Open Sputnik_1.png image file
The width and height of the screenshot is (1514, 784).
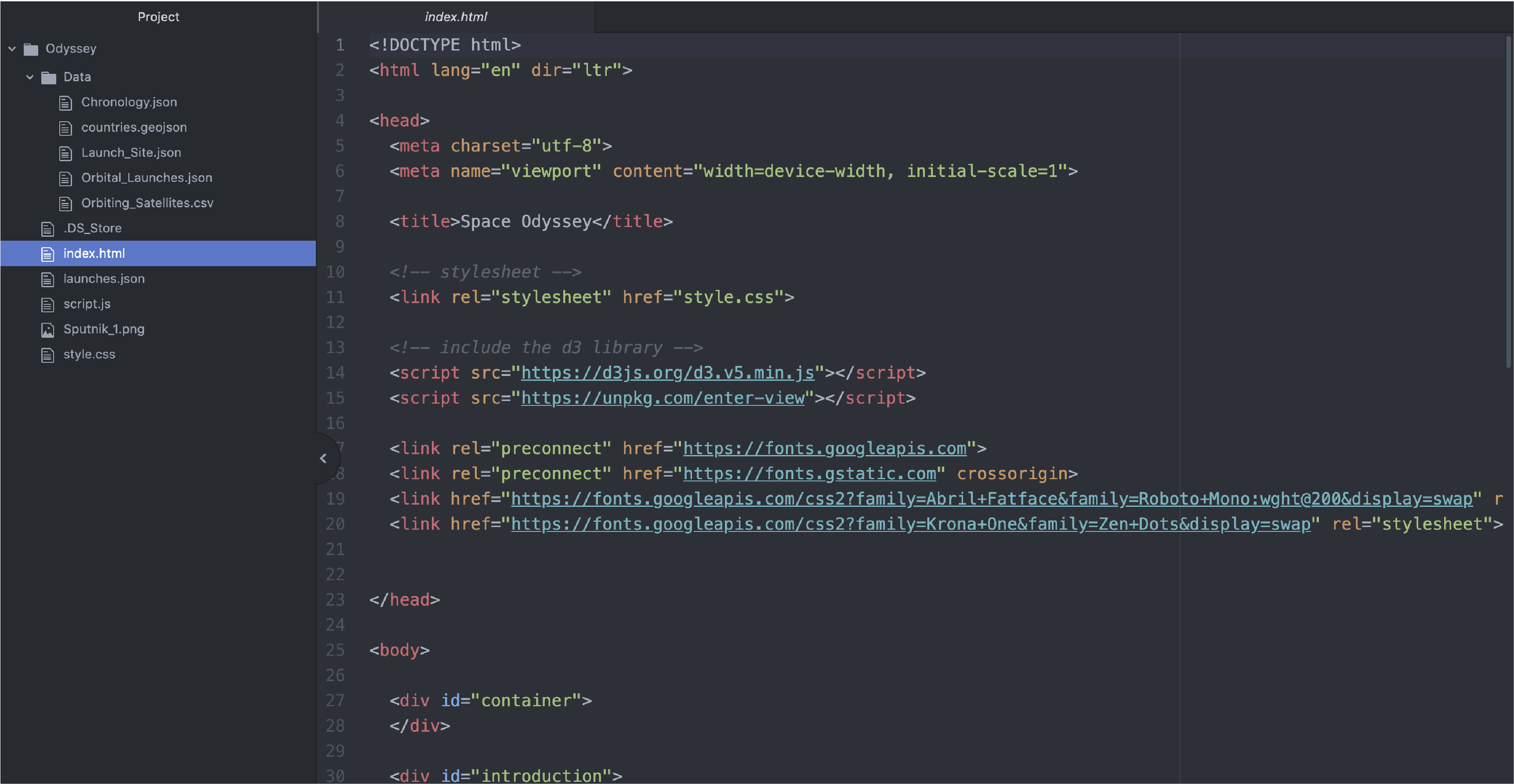(x=104, y=329)
